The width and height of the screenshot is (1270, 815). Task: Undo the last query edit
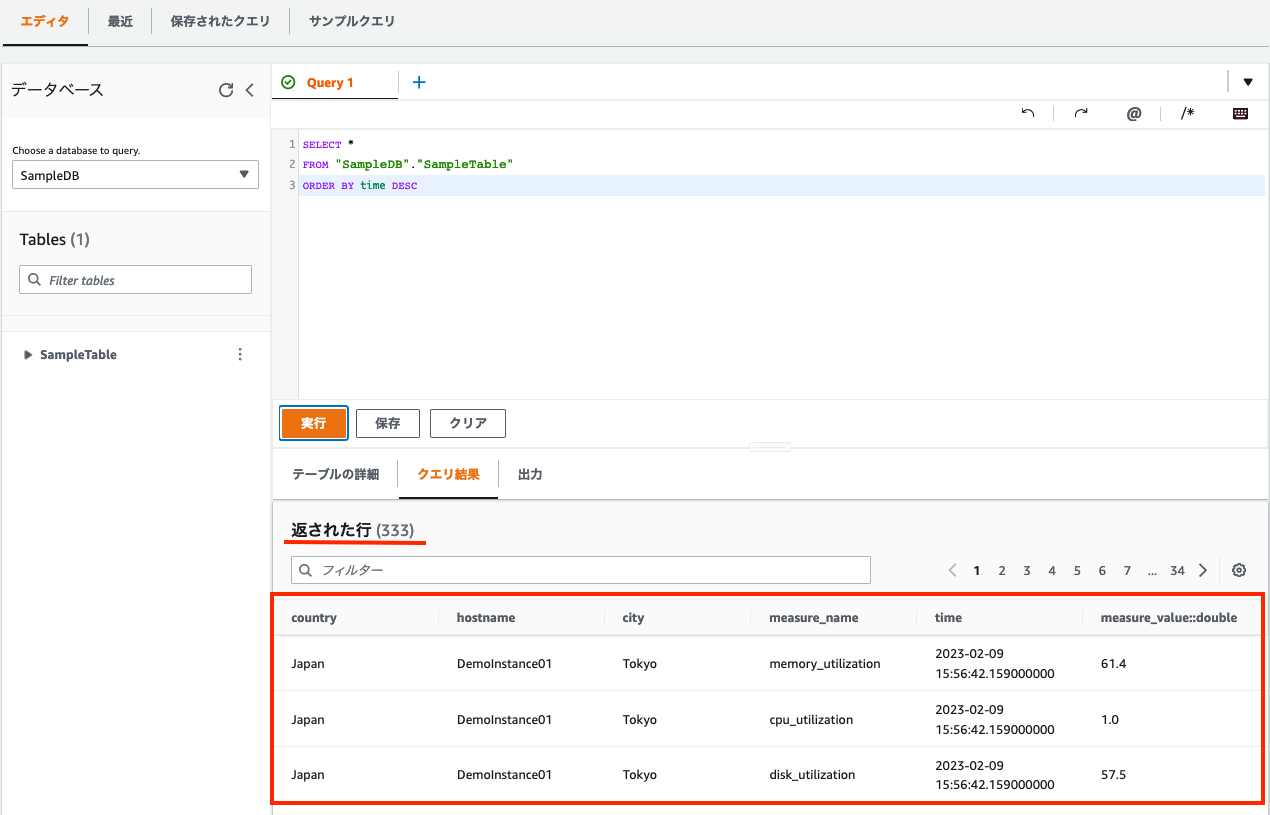[1028, 113]
